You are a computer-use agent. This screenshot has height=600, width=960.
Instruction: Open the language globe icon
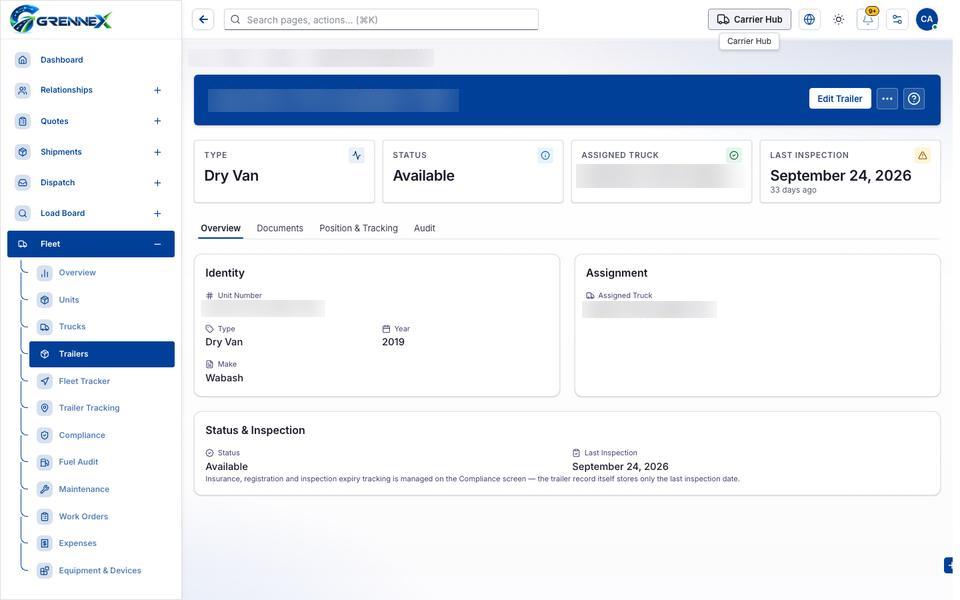[809, 20]
